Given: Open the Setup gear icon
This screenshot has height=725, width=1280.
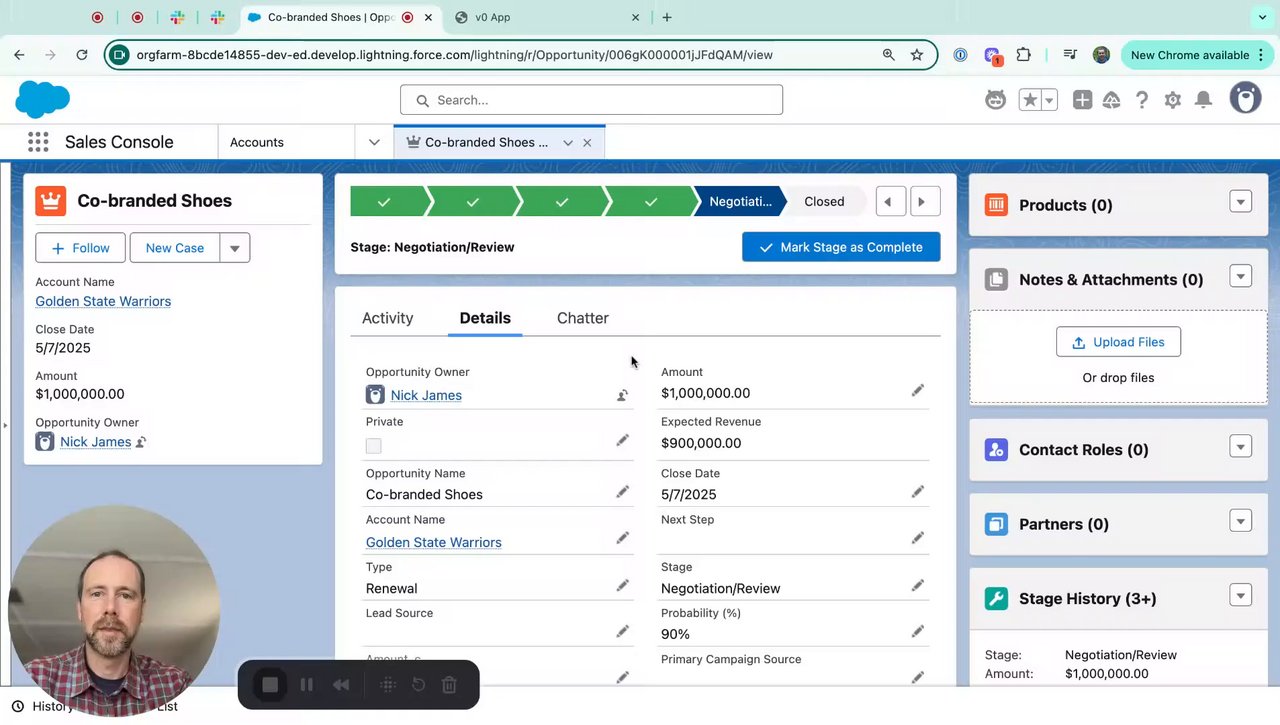Looking at the screenshot, I should point(1173,100).
